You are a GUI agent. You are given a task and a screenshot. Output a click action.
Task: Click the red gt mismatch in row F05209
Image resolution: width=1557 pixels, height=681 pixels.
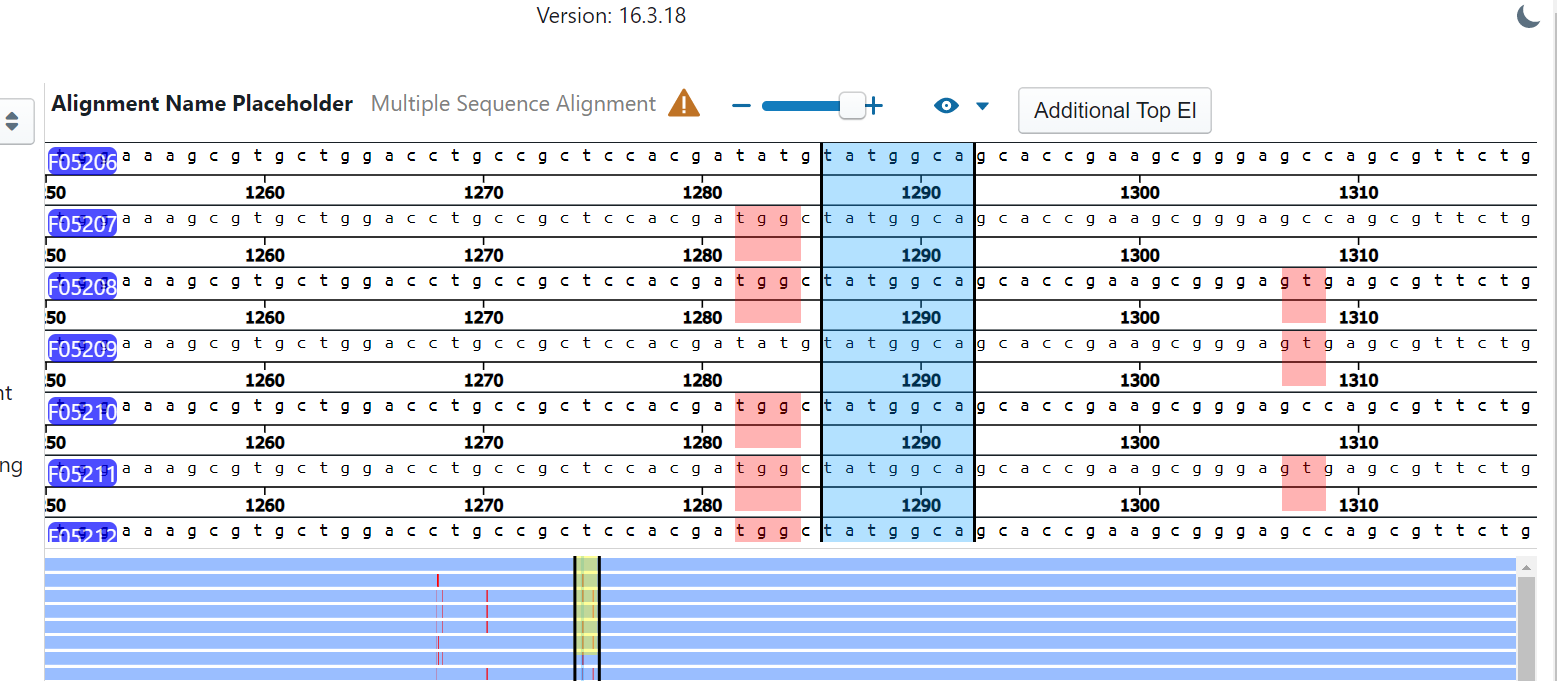pos(1304,358)
